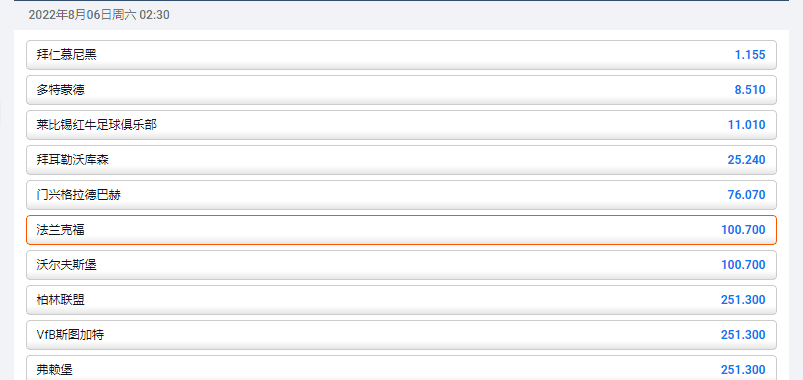Pick the VfB斯图加特 row
The image size is (803, 380).
(x=402, y=335)
